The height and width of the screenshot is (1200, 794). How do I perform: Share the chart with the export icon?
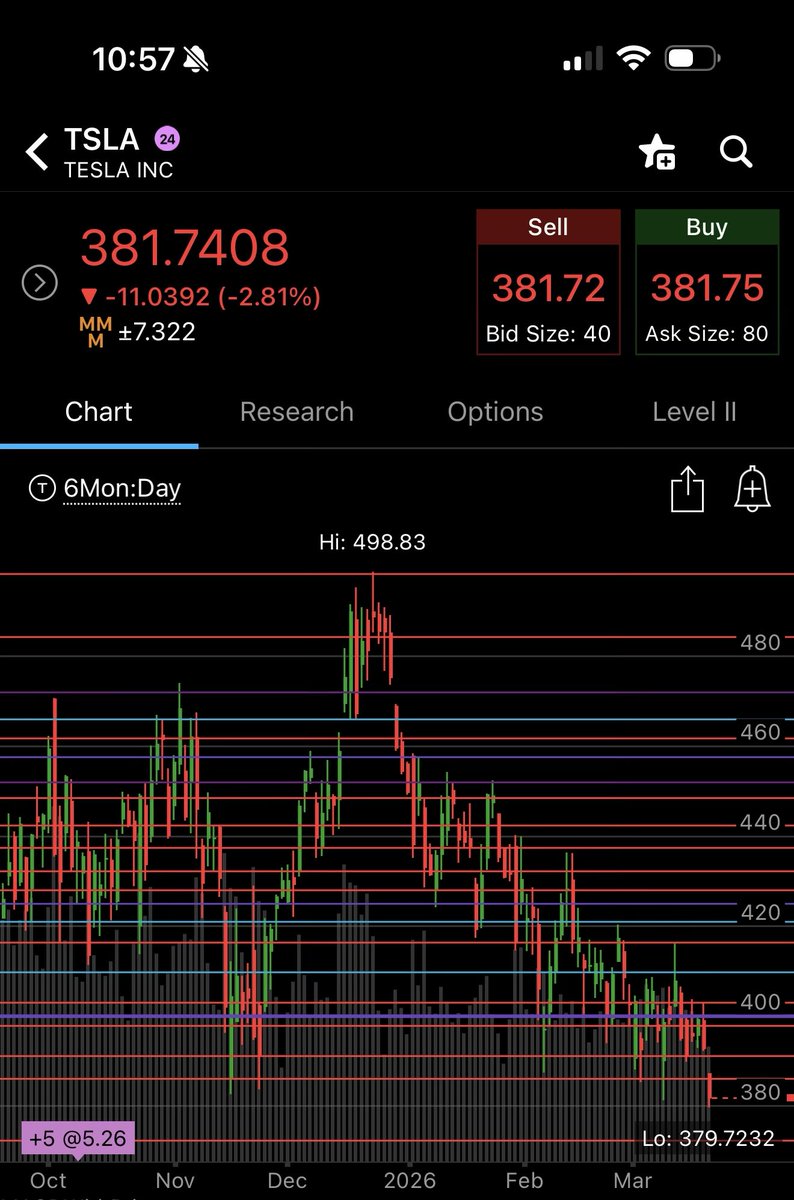687,491
